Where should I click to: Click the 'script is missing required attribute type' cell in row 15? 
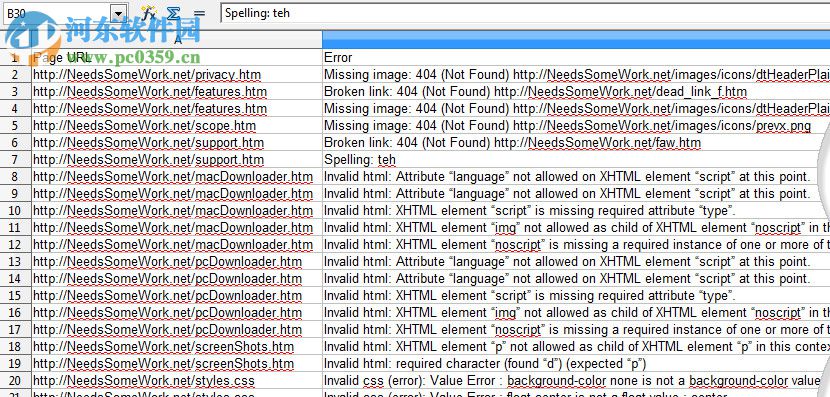(x=576, y=295)
